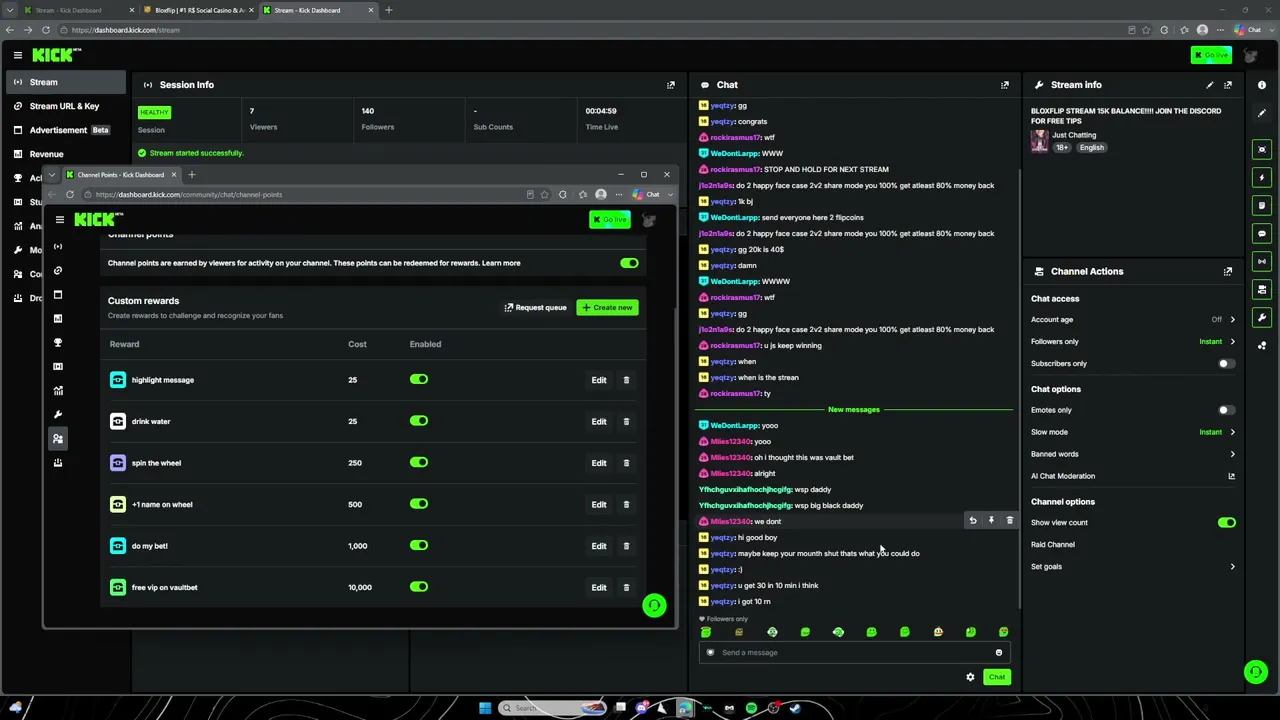Enable Emotes only chat

tap(1226, 410)
